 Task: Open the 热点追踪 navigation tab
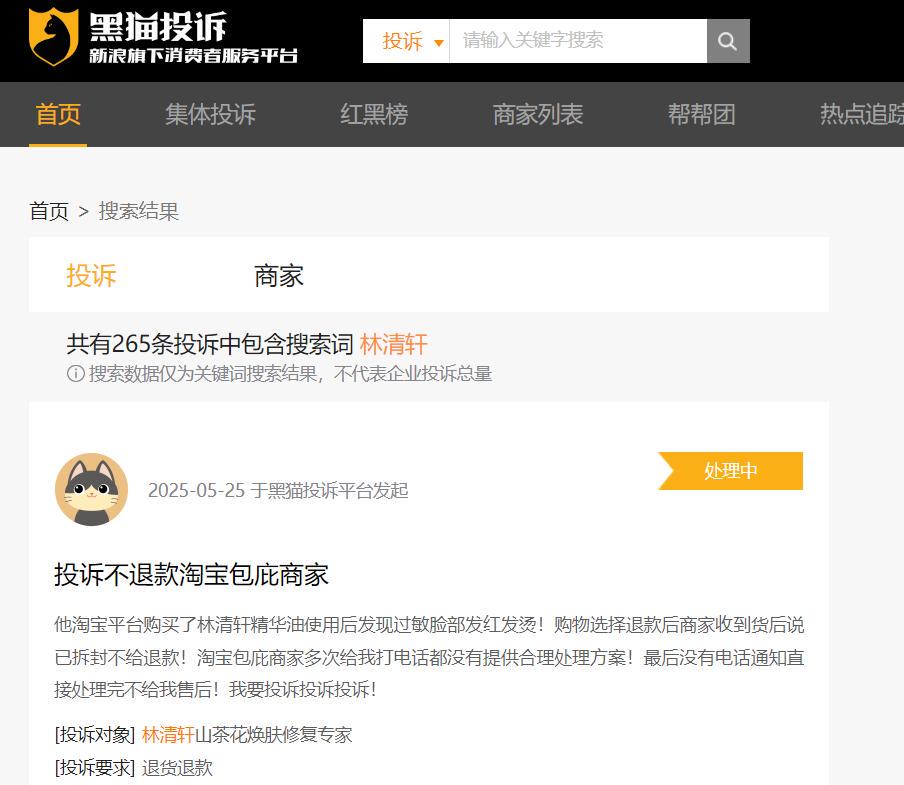862,114
